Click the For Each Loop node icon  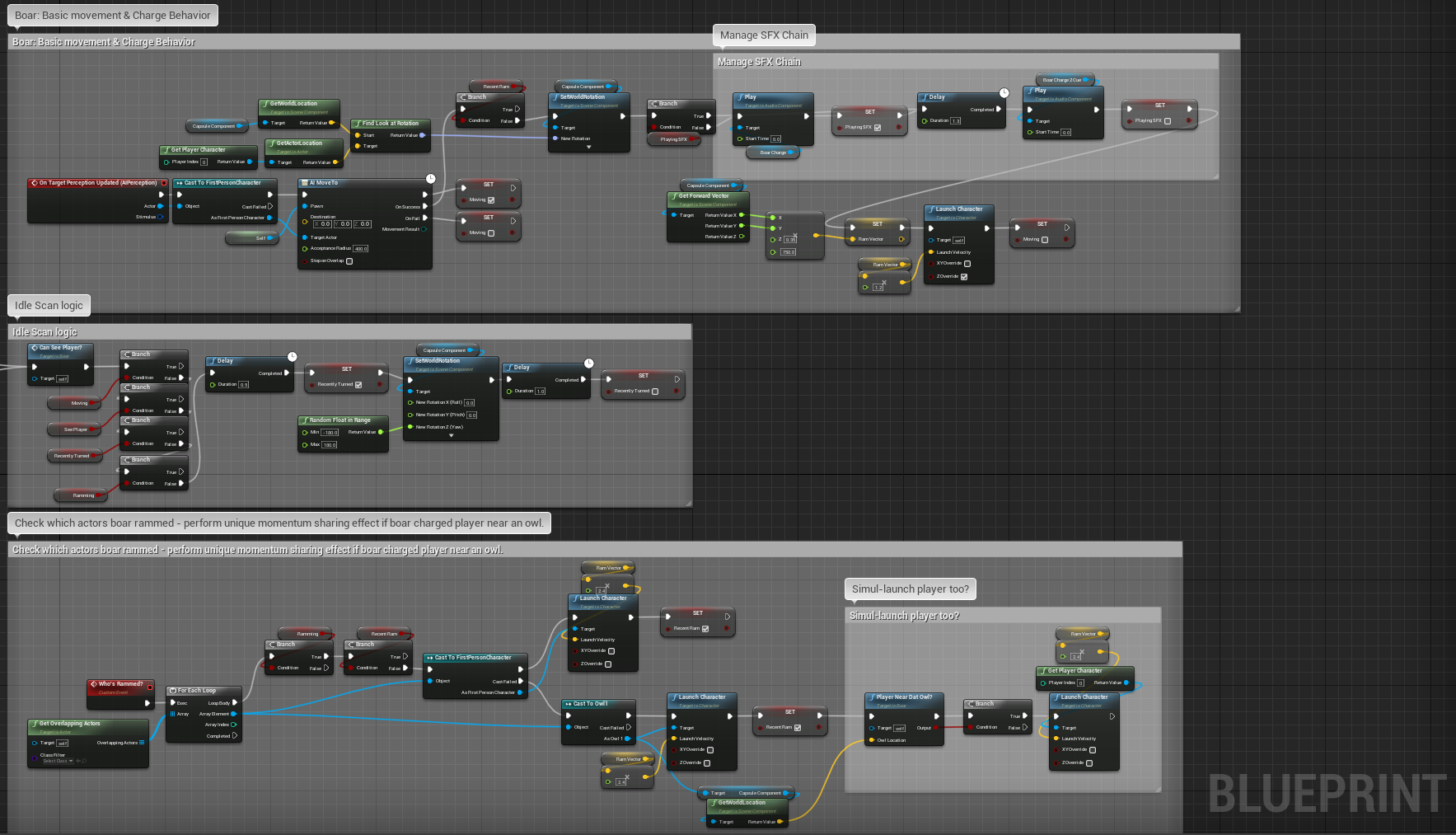[x=172, y=691]
